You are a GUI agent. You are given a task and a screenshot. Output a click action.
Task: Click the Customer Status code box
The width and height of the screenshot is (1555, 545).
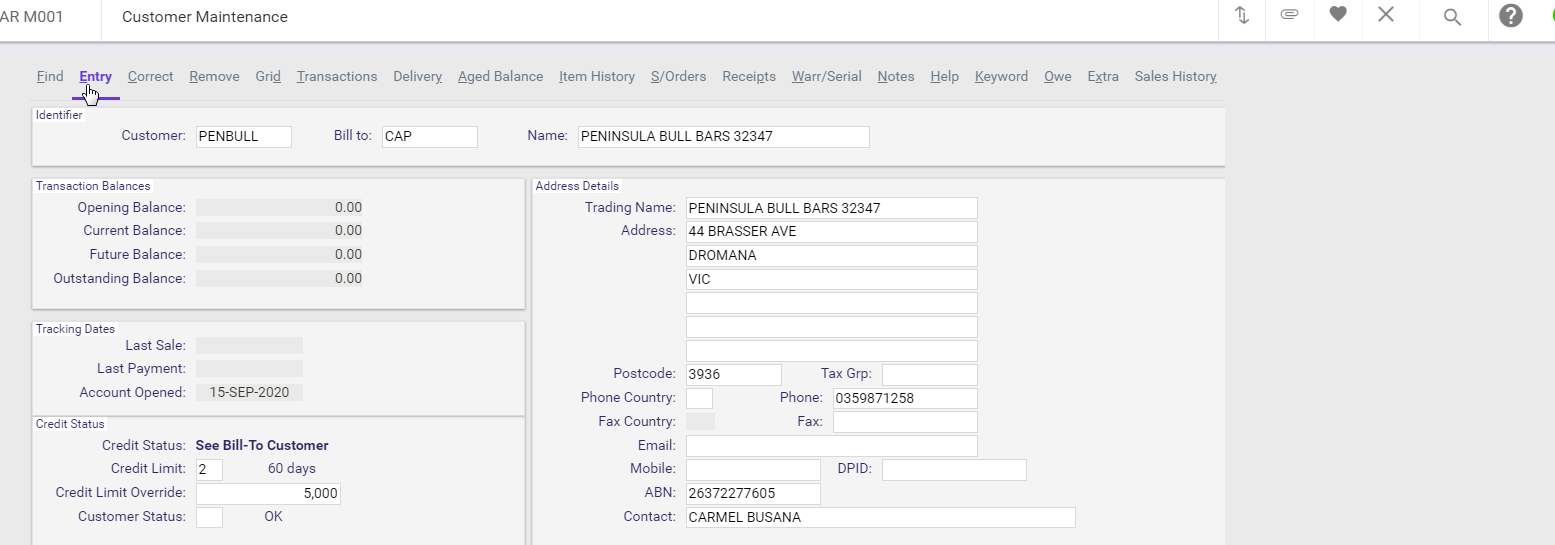pyautogui.click(x=209, y=517)
